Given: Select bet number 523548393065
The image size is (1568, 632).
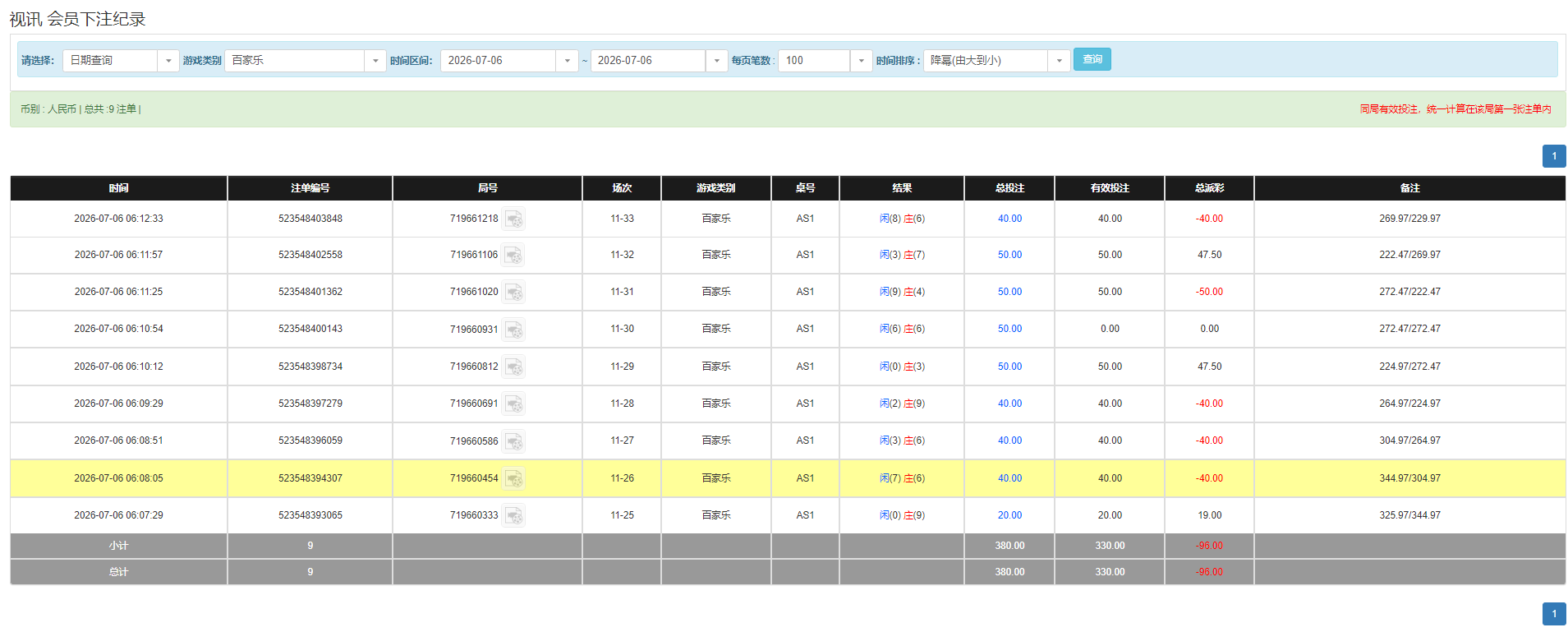Looking at the screenshot, I should [x=310, y=515].
